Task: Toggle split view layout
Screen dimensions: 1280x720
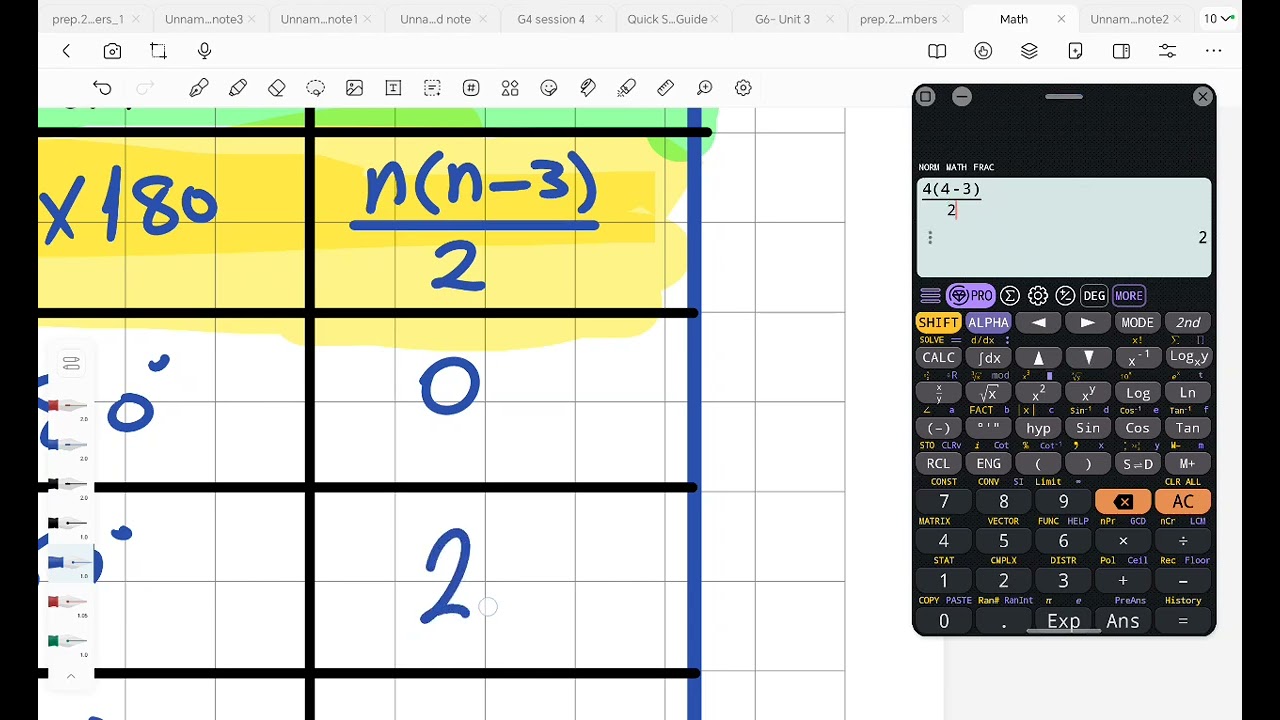Action: [x=1121, y=51]
